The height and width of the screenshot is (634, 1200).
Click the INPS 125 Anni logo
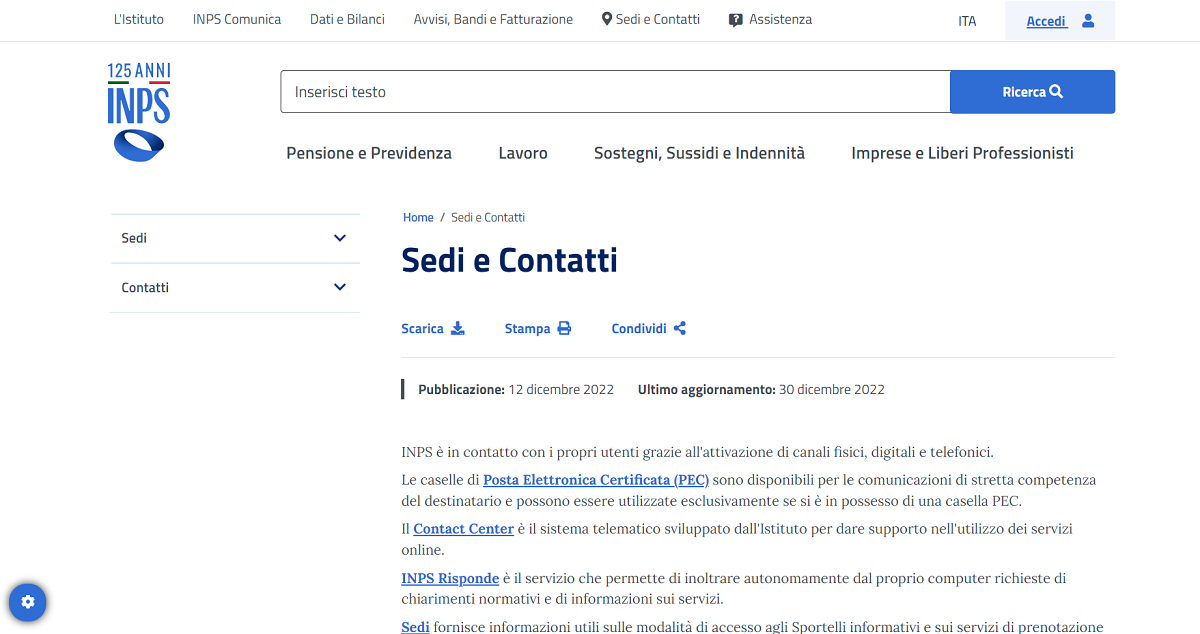click(x=138, y=110)
